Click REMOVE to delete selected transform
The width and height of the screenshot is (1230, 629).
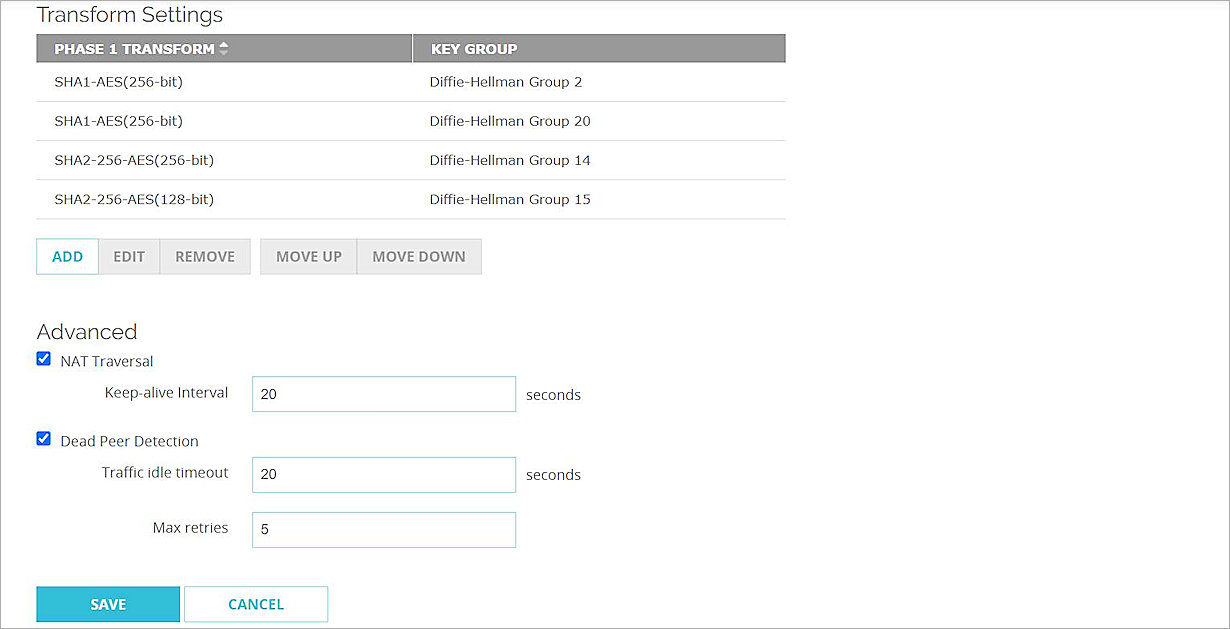coord(204,256)
